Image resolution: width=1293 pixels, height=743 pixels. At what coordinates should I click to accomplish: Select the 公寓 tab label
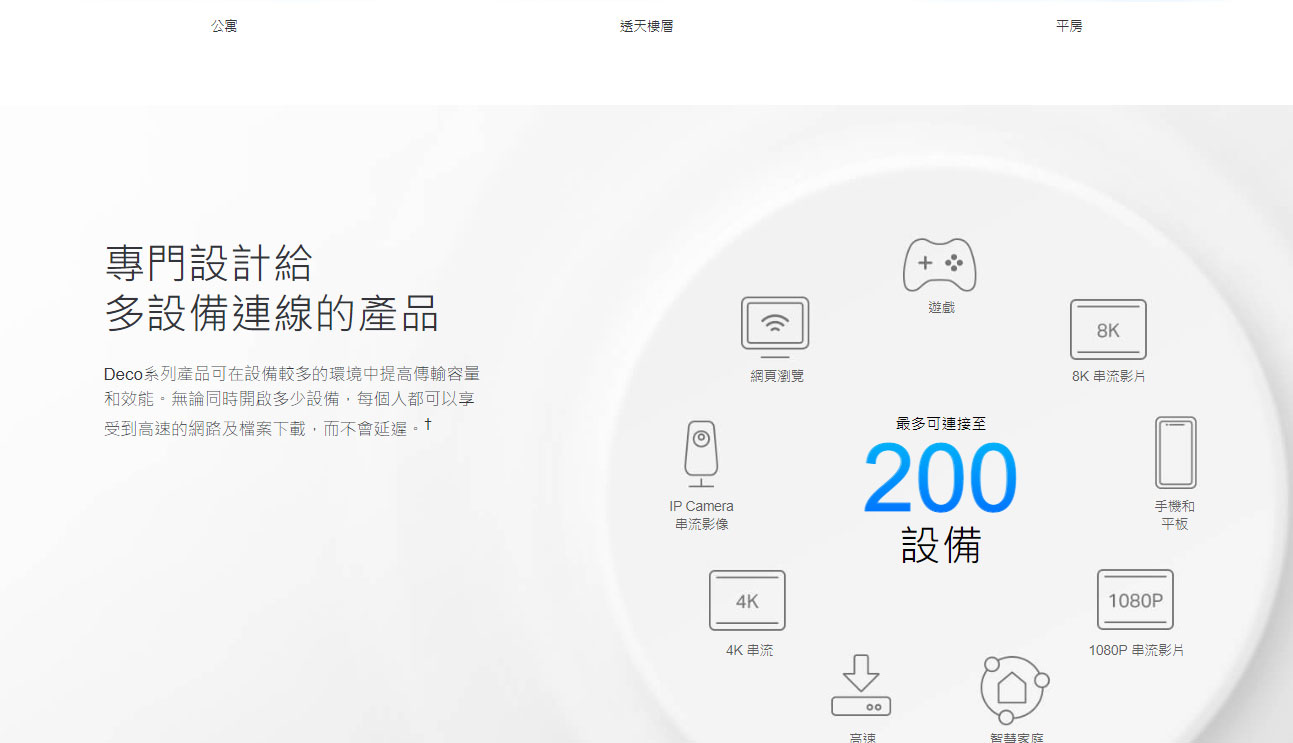click(224, 26)
